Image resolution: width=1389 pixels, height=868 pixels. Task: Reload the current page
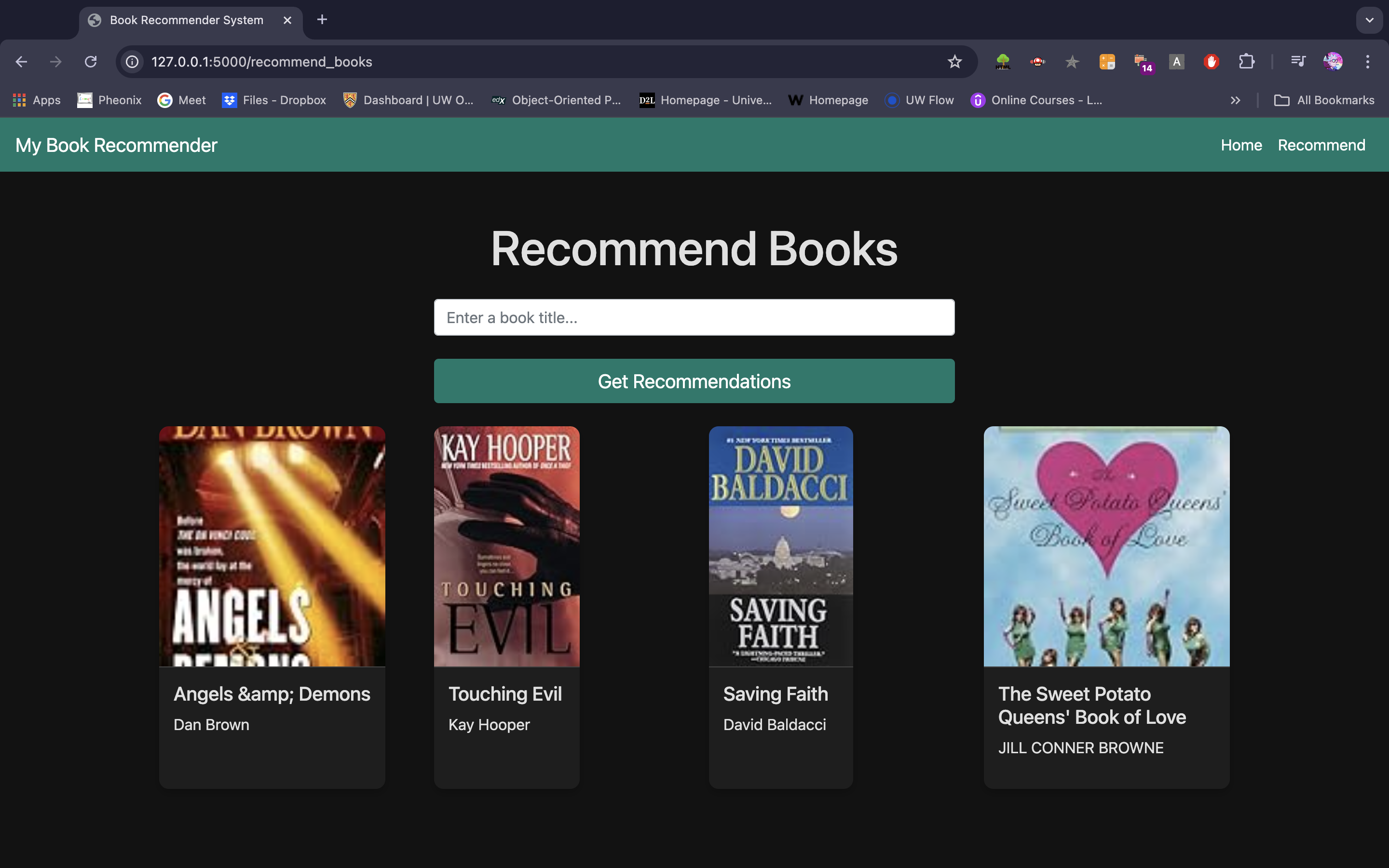91,61
